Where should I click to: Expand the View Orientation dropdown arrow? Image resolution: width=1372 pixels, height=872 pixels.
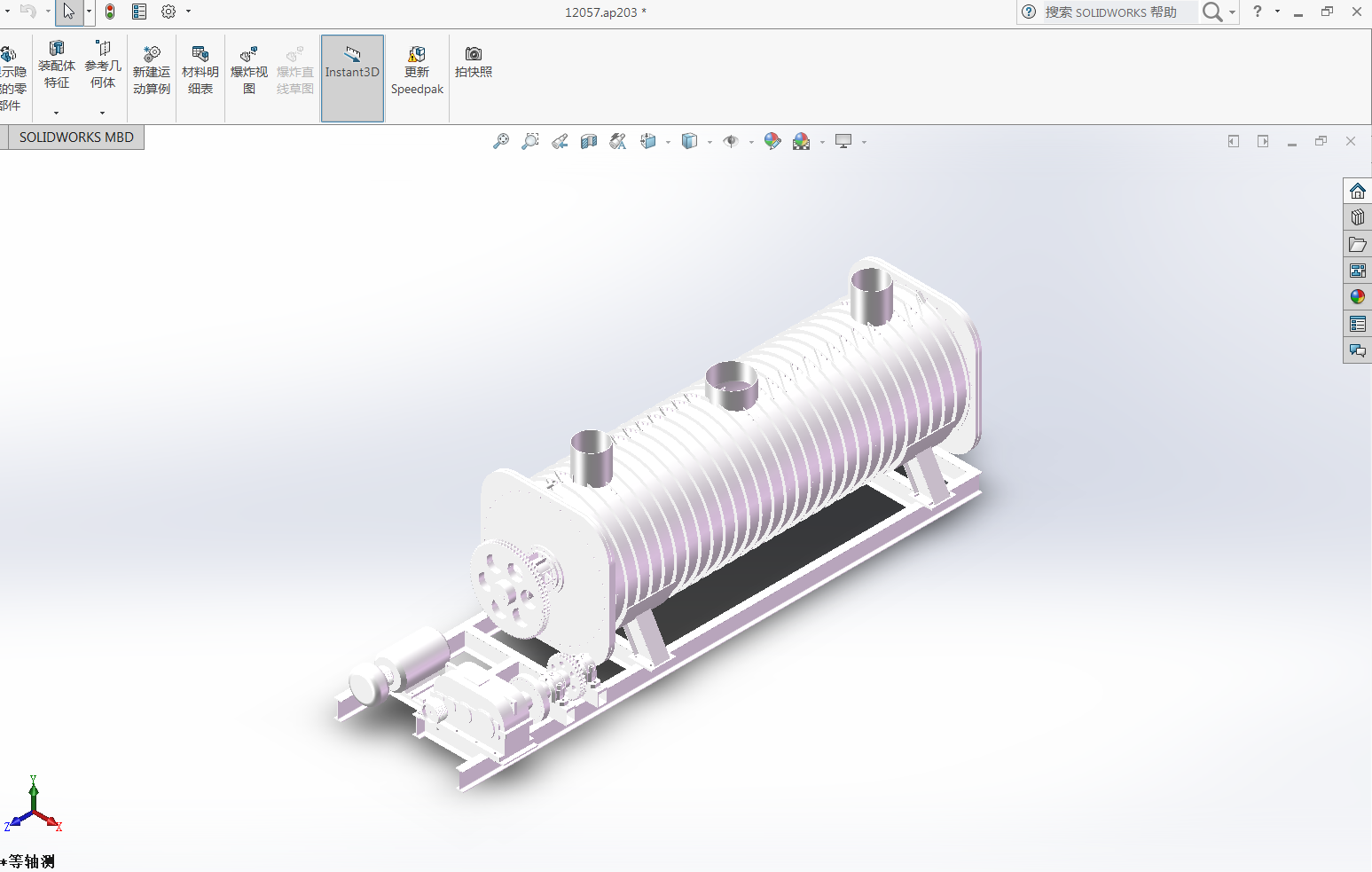tap(668, 142)
